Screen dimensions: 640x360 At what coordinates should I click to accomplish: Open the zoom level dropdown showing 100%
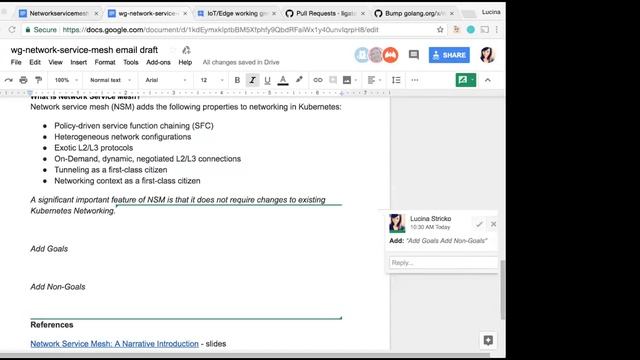[x=66, y=80]
